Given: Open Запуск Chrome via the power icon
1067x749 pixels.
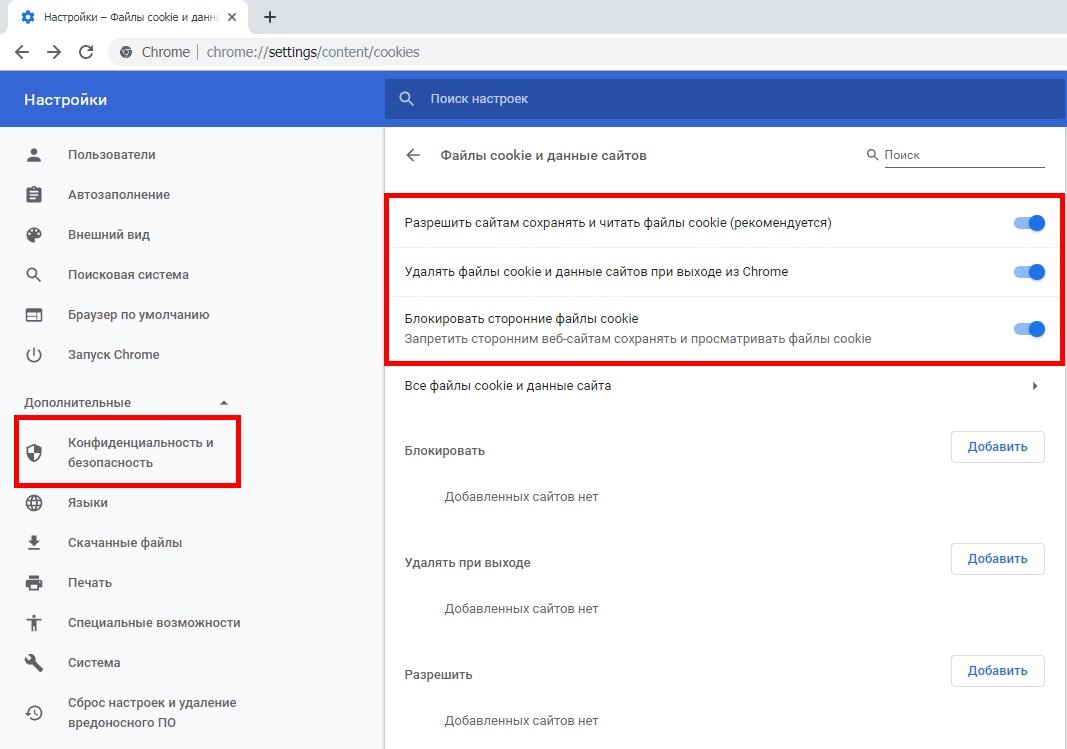Looking at the screenshot, I should click(33, 354).
